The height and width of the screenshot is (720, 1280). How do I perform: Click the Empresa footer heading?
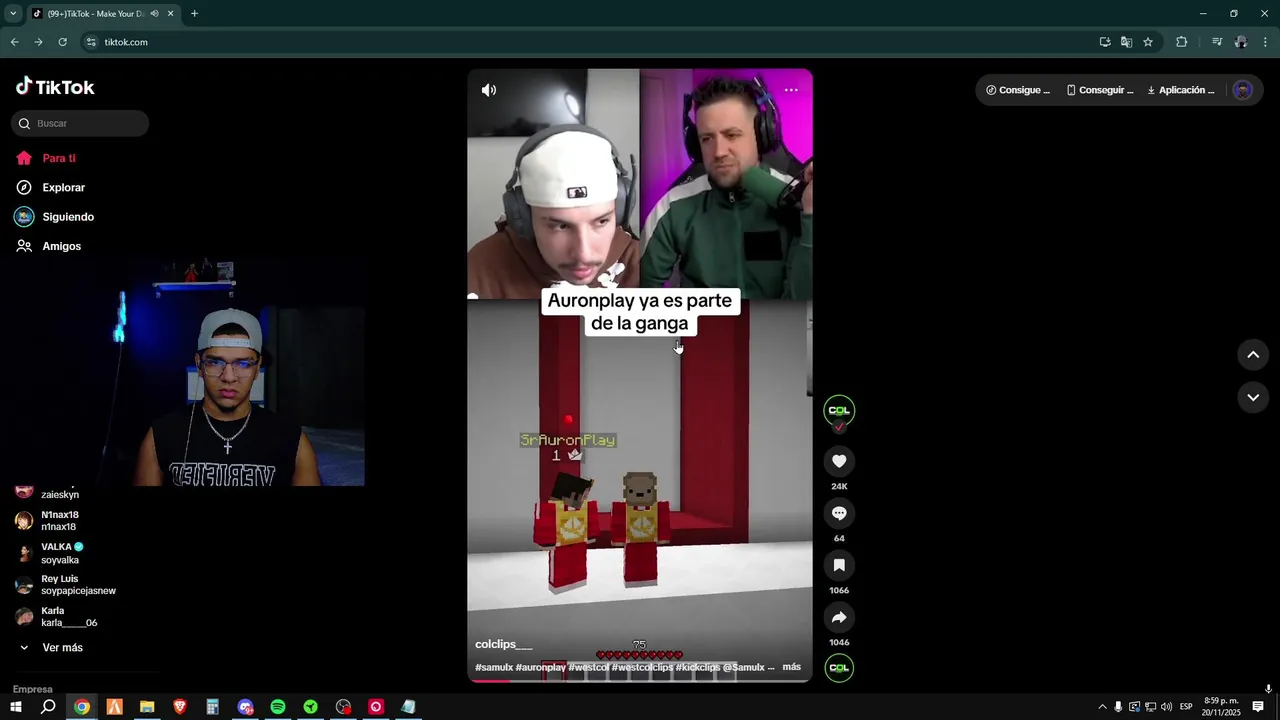pos(33,689)
